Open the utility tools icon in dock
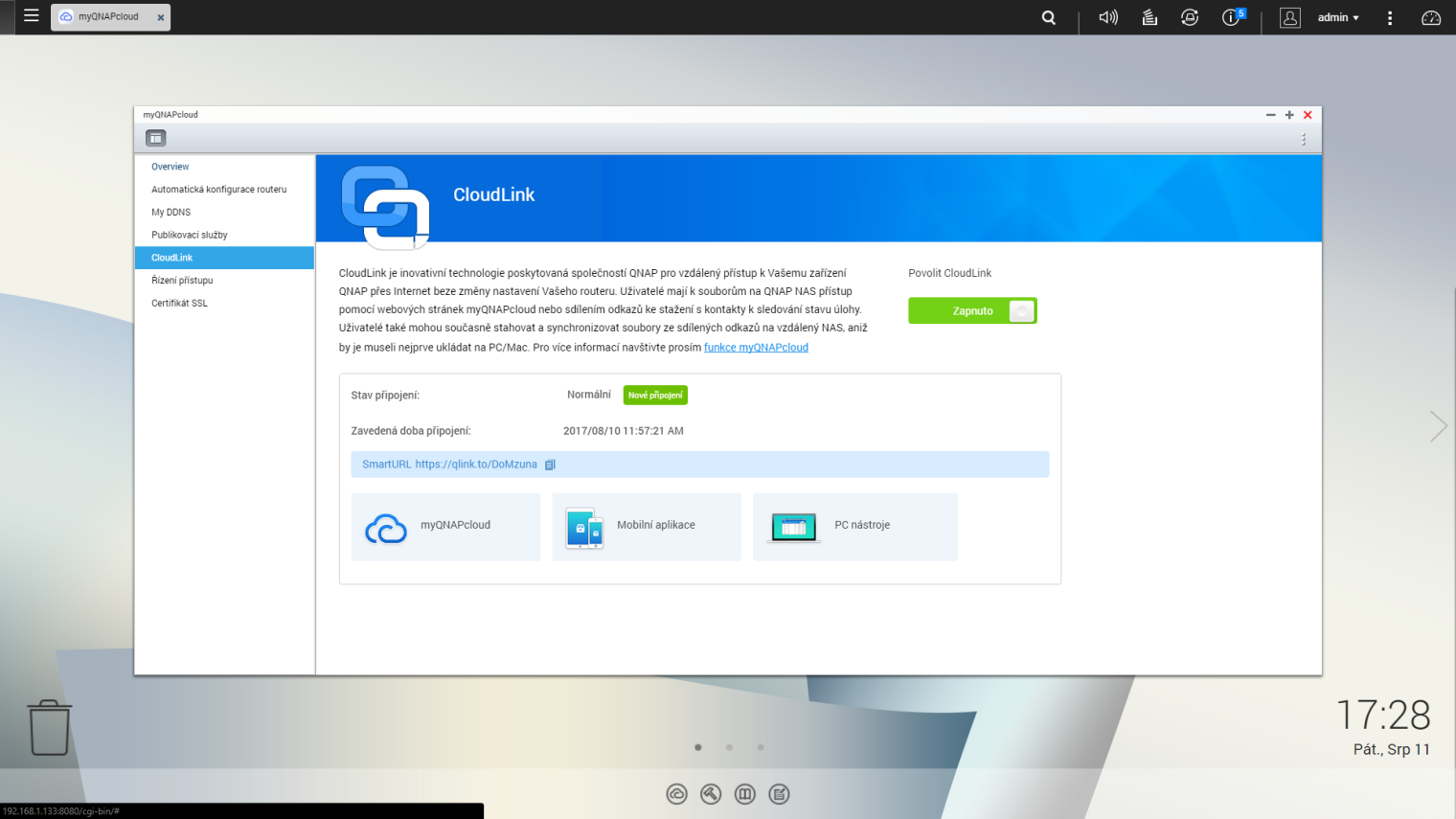Image resolution: width=1456 pixels, height=819 pixels. tap(711, 794)
